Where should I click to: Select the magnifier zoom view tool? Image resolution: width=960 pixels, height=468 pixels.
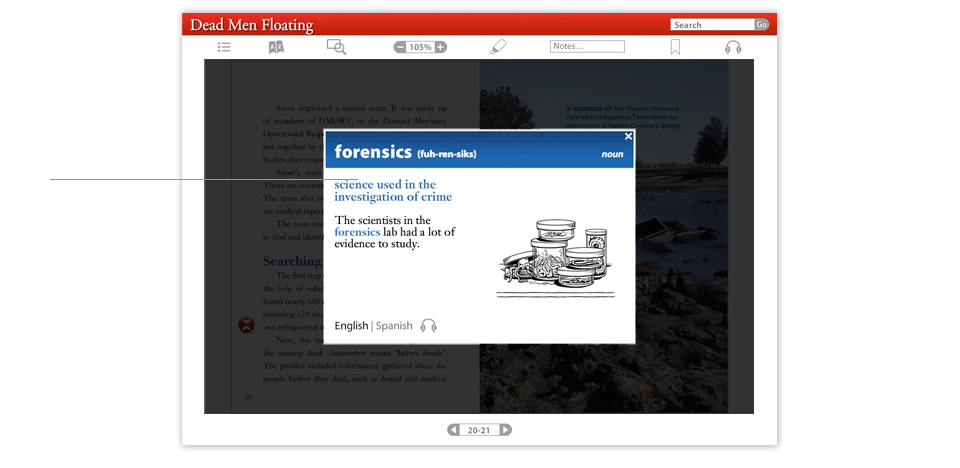(x=336, y=47)
